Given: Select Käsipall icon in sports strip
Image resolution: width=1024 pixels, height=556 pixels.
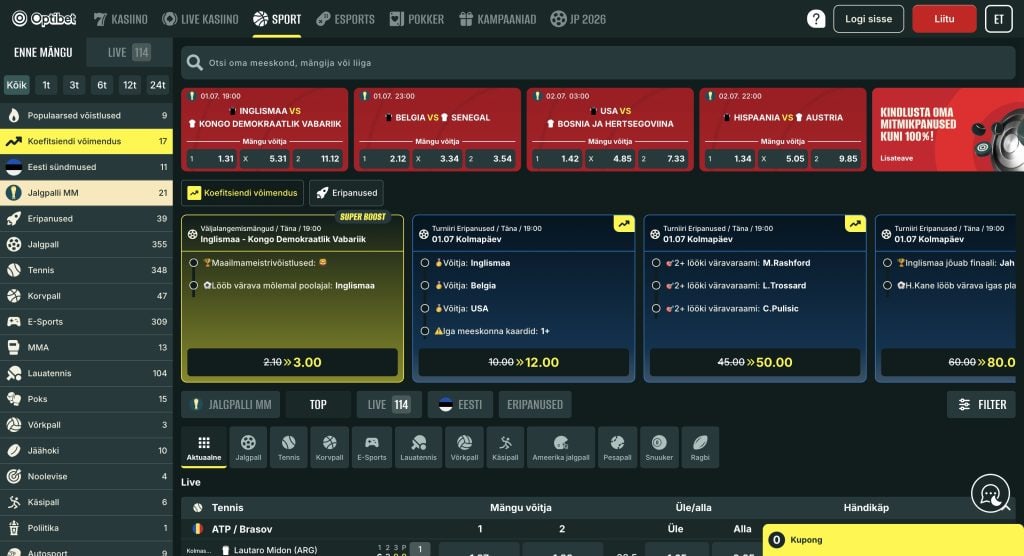Looking at the screenshot, I should coord(505,448).
